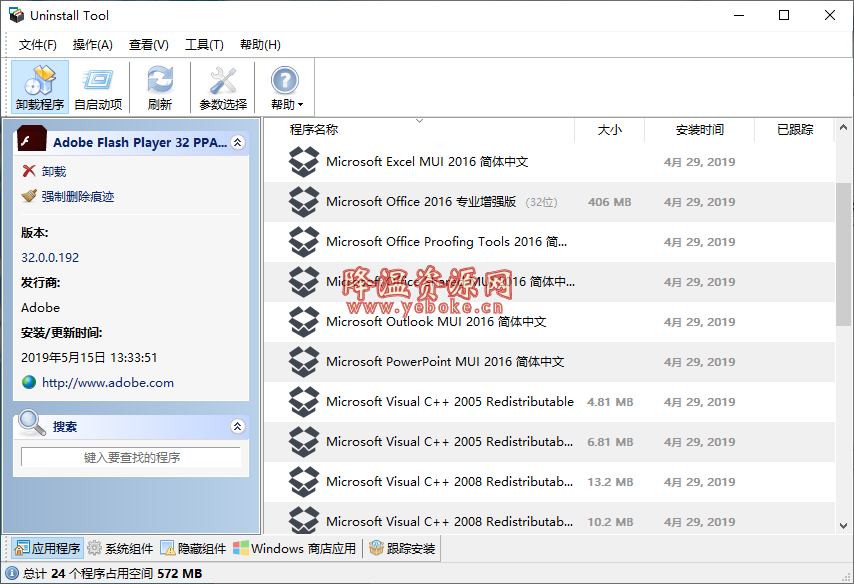854x584 pixels.
Task: Open the 工具(T) menu
Action: click(x=204, y=45)
